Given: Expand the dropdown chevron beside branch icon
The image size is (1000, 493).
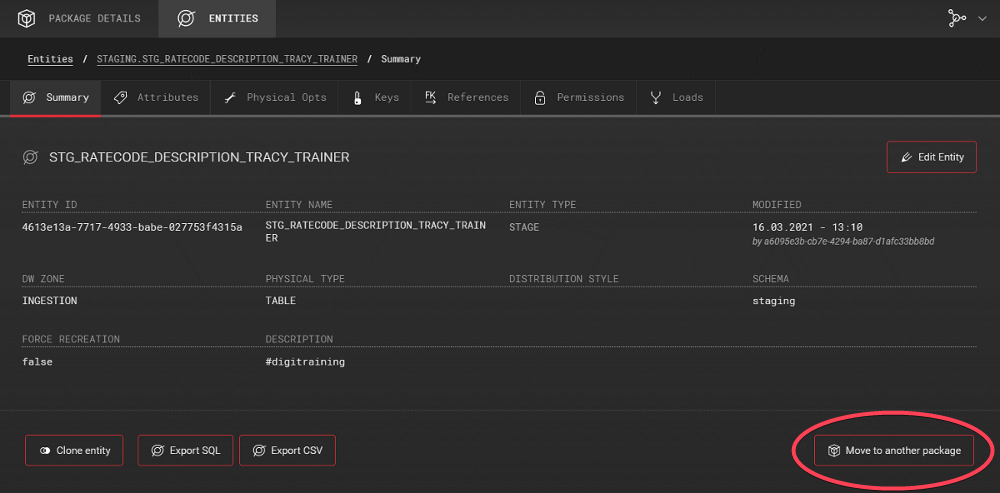Looking at the screenshot, I should [x=982, y=19].
